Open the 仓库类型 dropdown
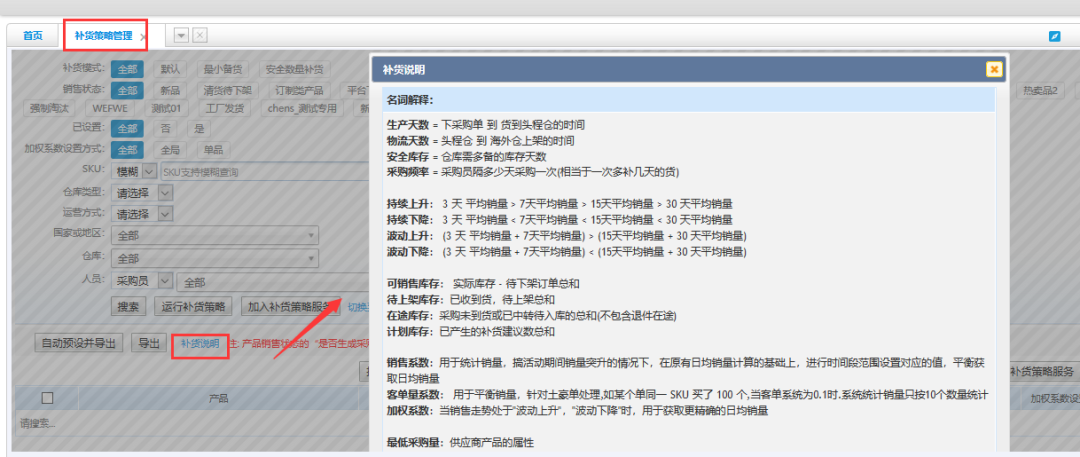The image size is (1080, 457). click(x=143, y=194)
